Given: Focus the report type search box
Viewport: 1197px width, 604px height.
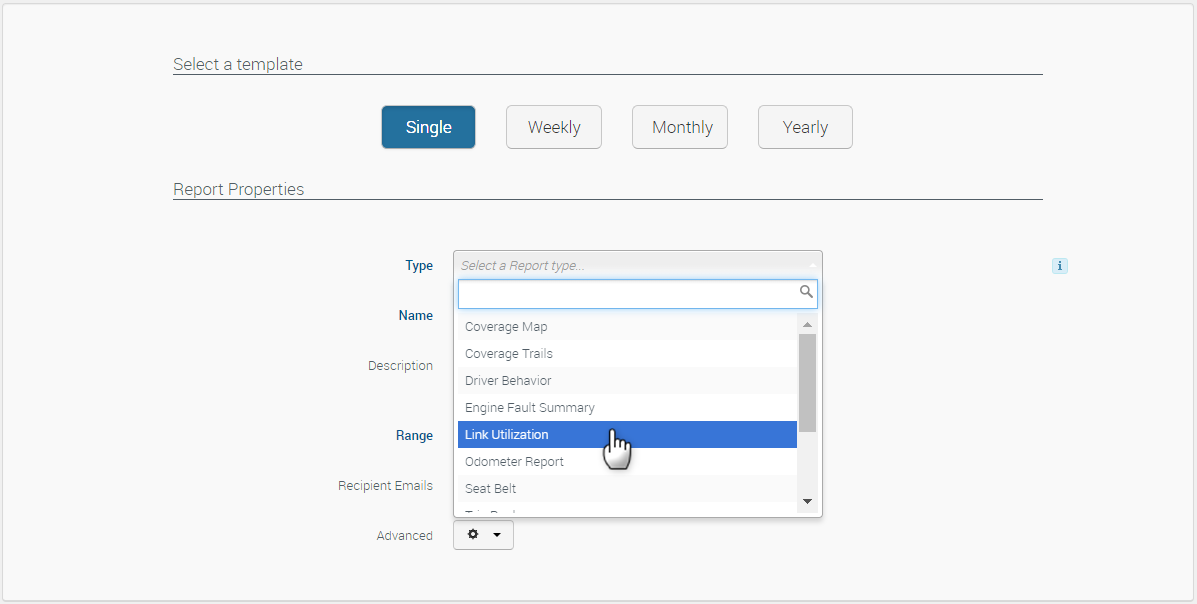Looking at the screenshot, I should 627,293.
